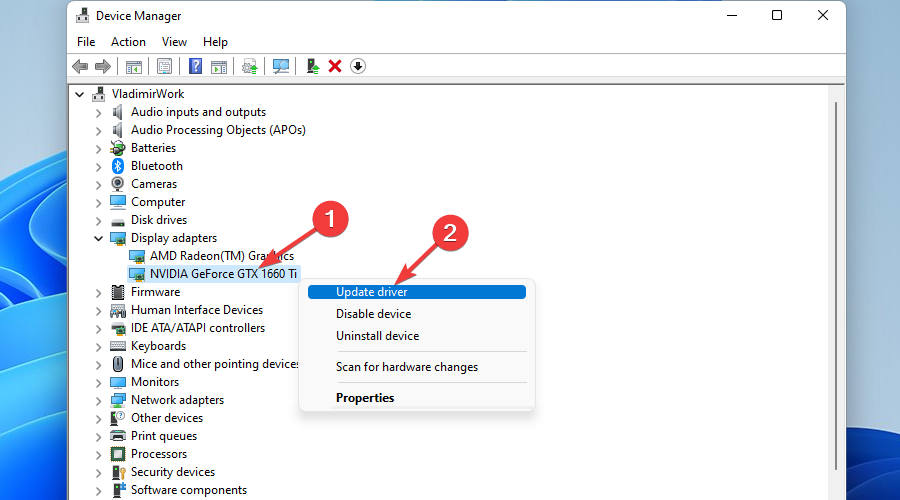The height and width of the screenshot is (500, 900).
Task: Click the vertical scrollbar of device tree
Action: tap(836, 286)
